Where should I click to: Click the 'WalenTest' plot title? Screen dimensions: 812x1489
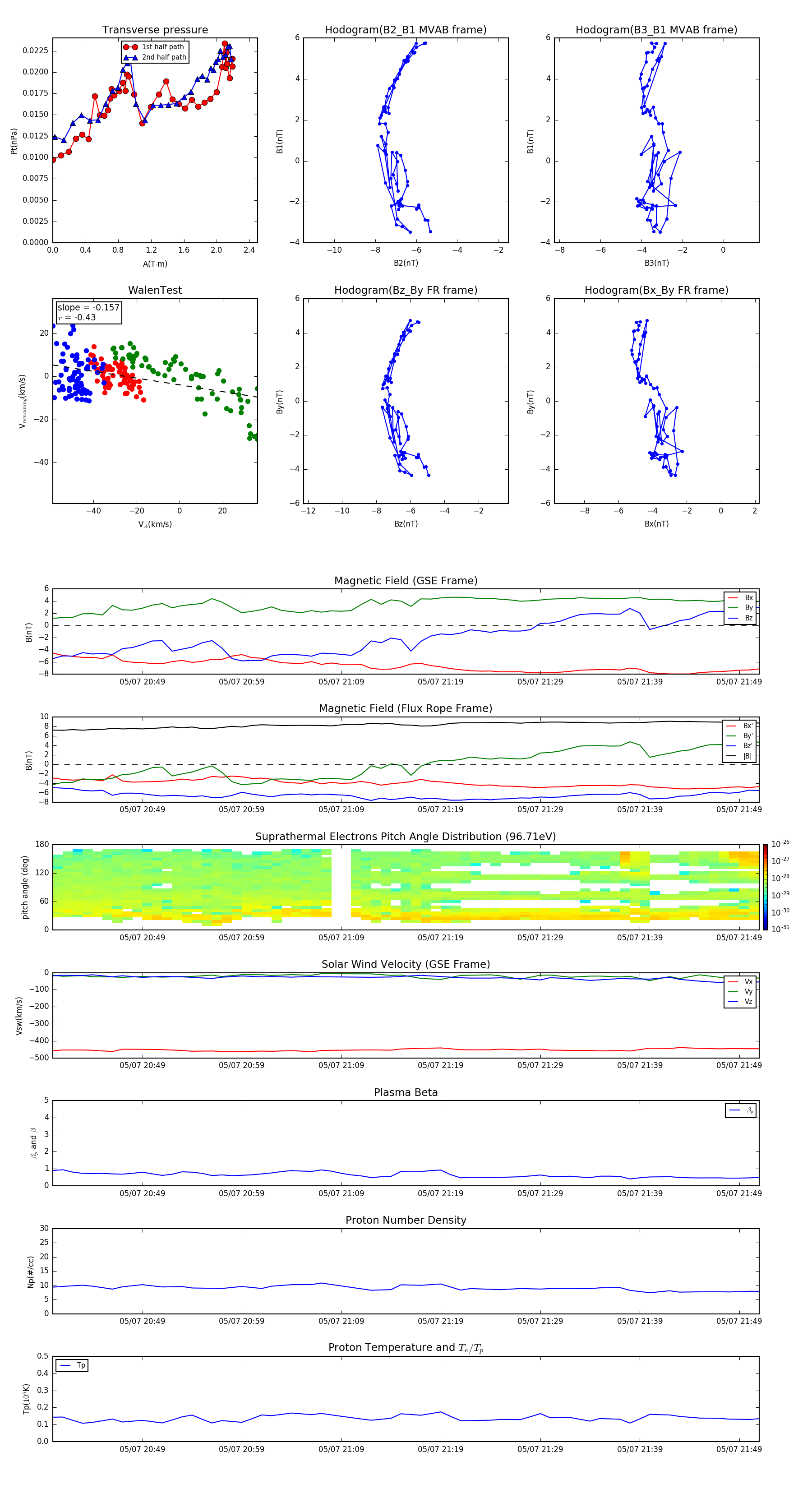coord(155,290)
